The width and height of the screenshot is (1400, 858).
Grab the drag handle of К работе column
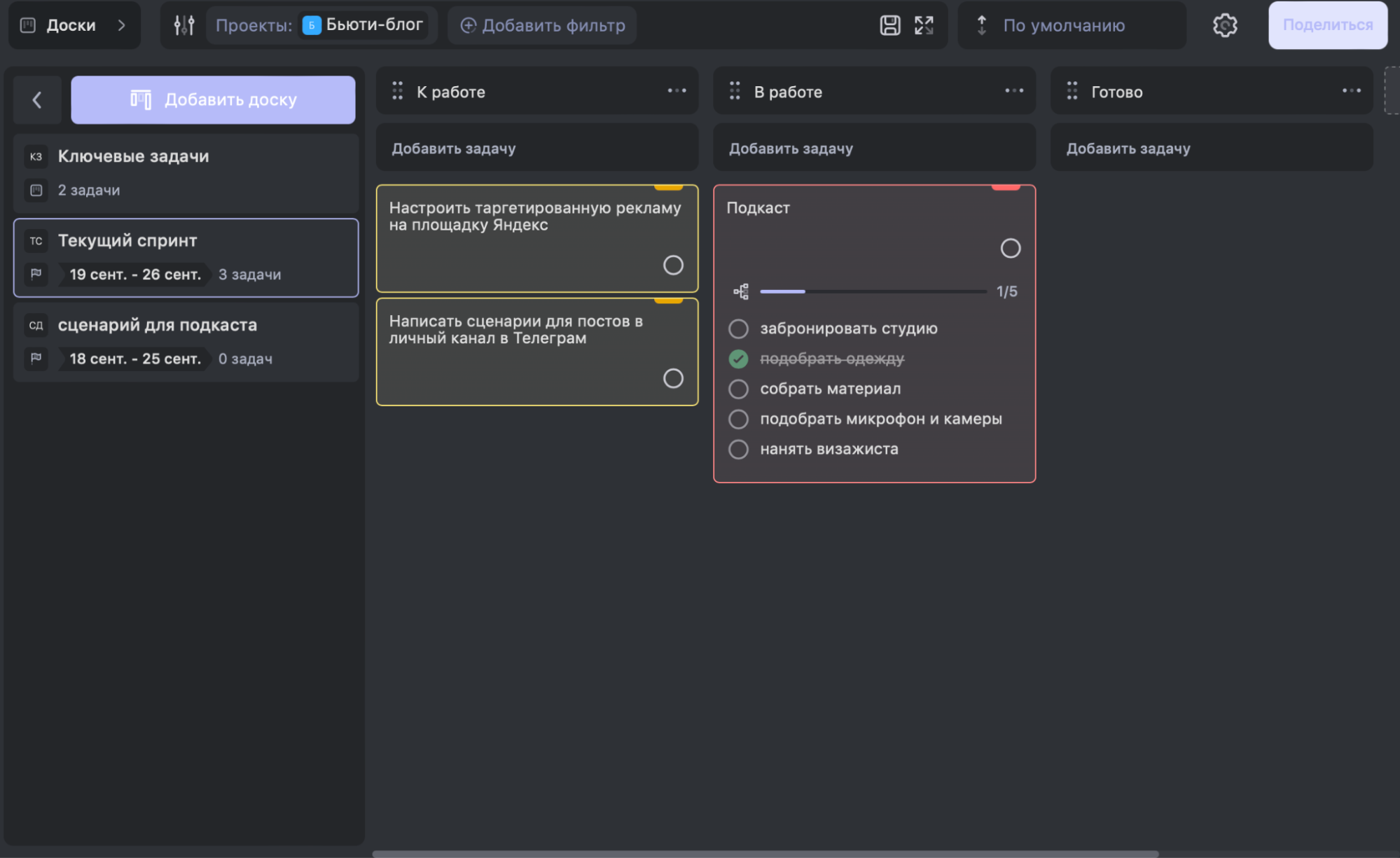click(397, 91)
